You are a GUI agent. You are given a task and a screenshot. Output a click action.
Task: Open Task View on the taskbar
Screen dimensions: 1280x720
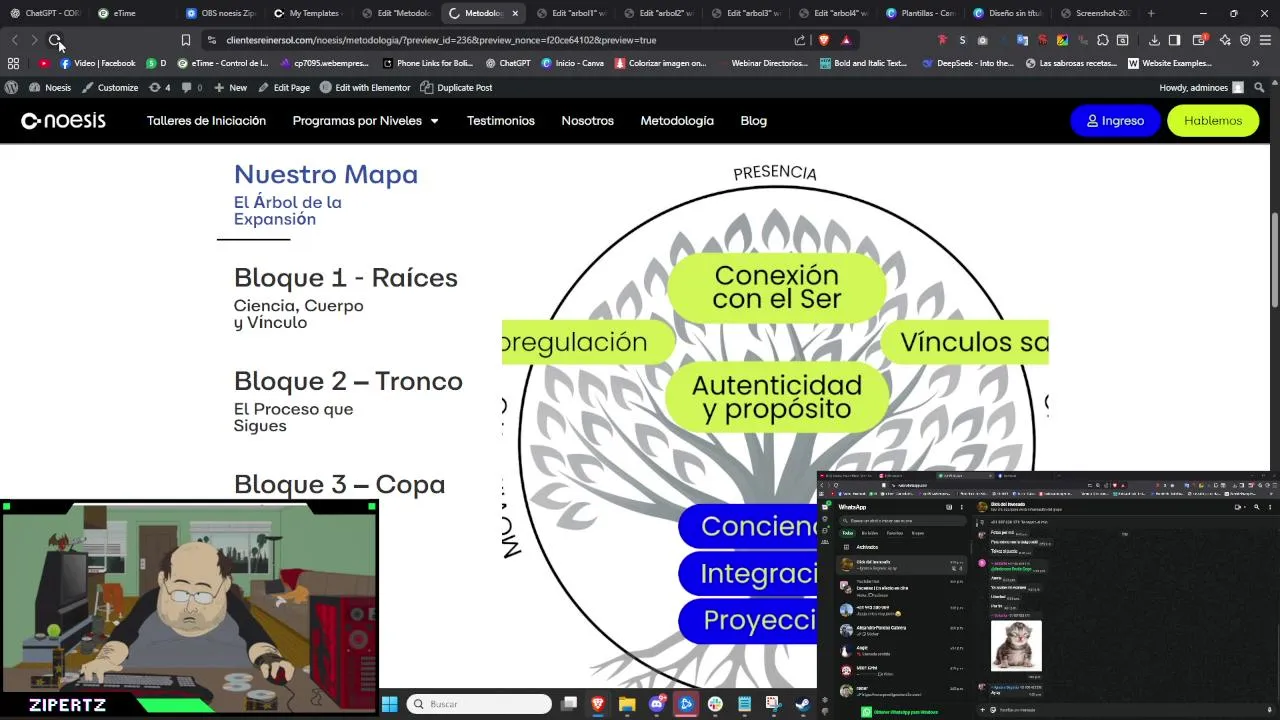569,704
